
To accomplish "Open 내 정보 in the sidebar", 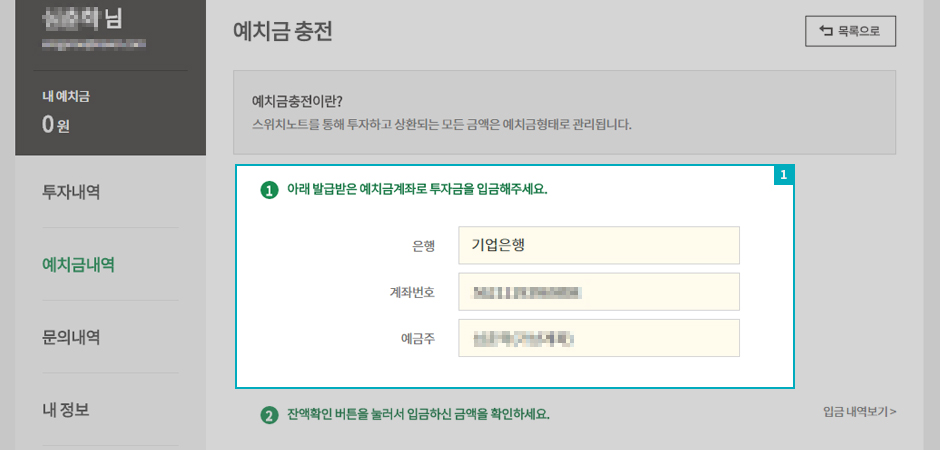I will pyautogui.click(x=66, y=410).
